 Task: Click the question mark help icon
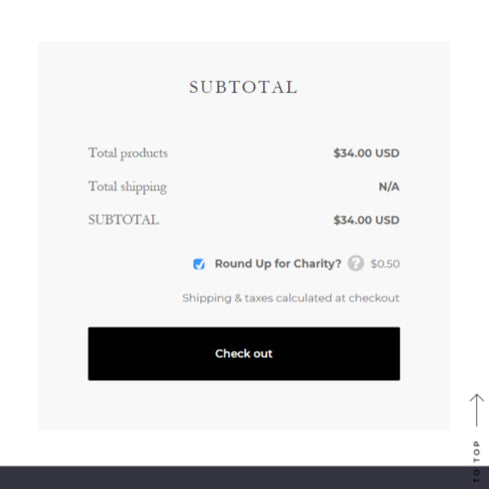(x=356, y=263)
